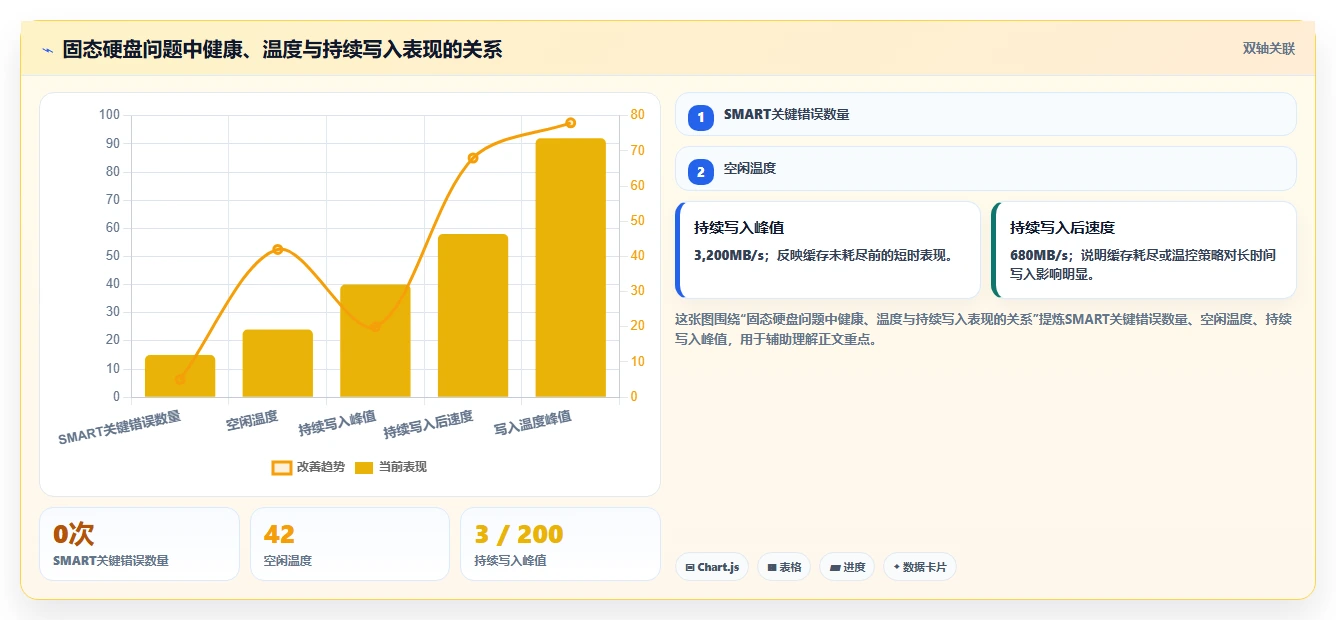Click the 写入温度峰值 bar in chart

(571, 268)
